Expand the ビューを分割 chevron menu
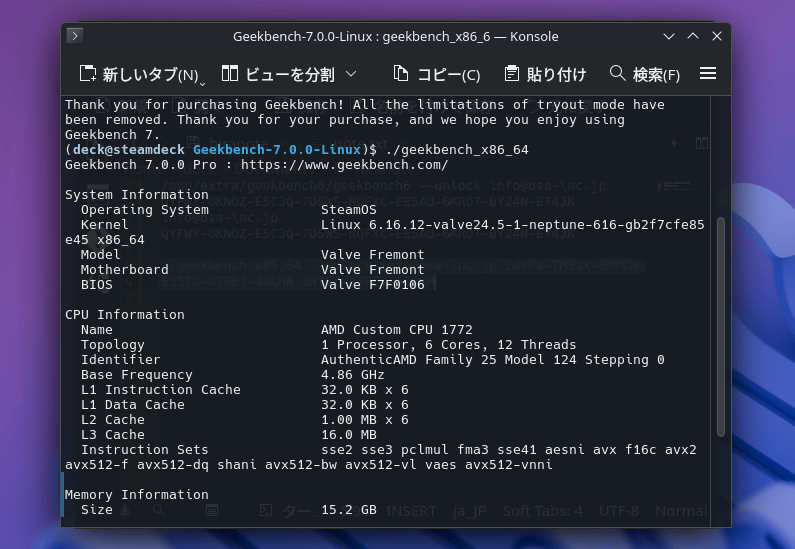The height and width of the screenshot is (549, 795). (x=351, y=74)
